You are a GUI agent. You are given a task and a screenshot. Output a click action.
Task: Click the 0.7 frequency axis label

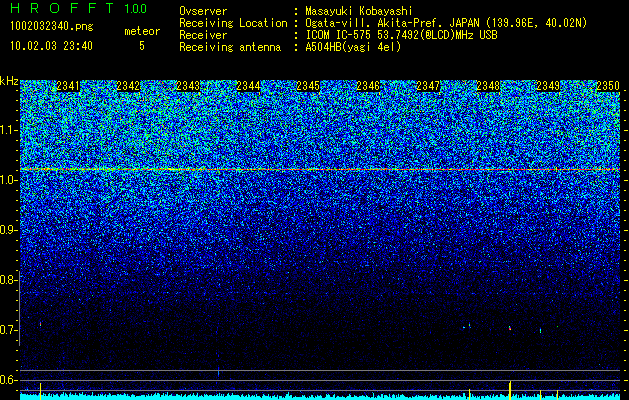click(x=8, y=330)
